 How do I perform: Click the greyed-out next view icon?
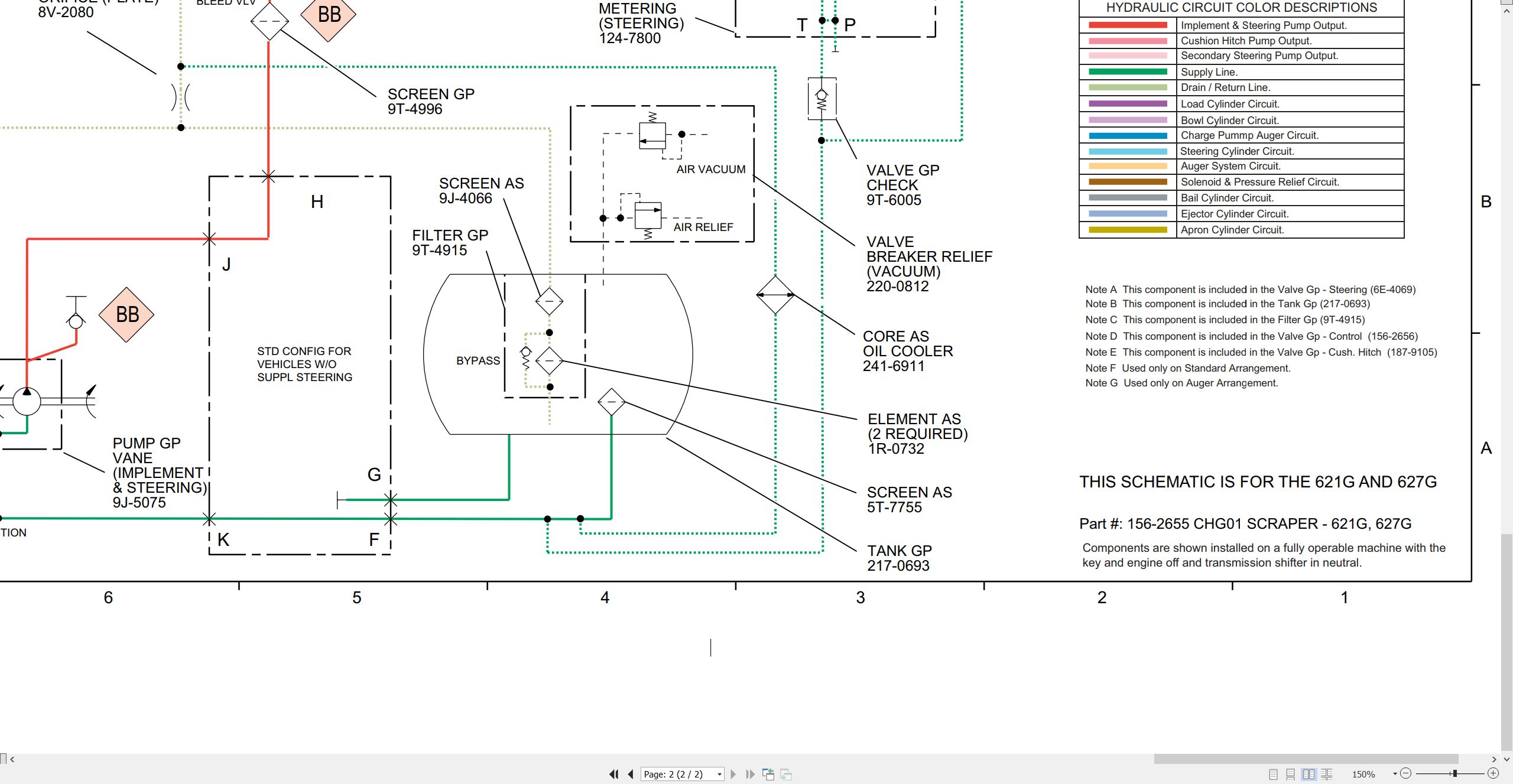(786, 774)
